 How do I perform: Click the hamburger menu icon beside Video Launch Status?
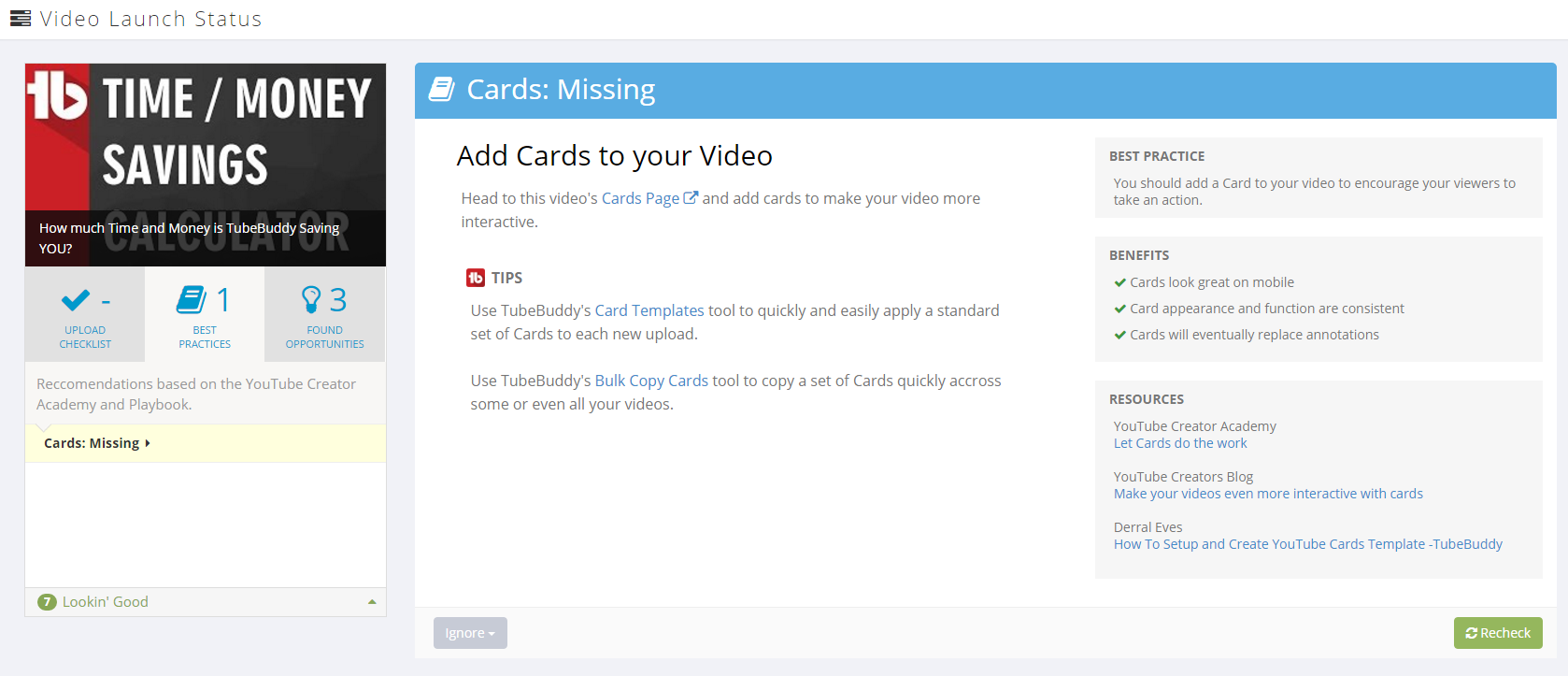tap(21, 19)
